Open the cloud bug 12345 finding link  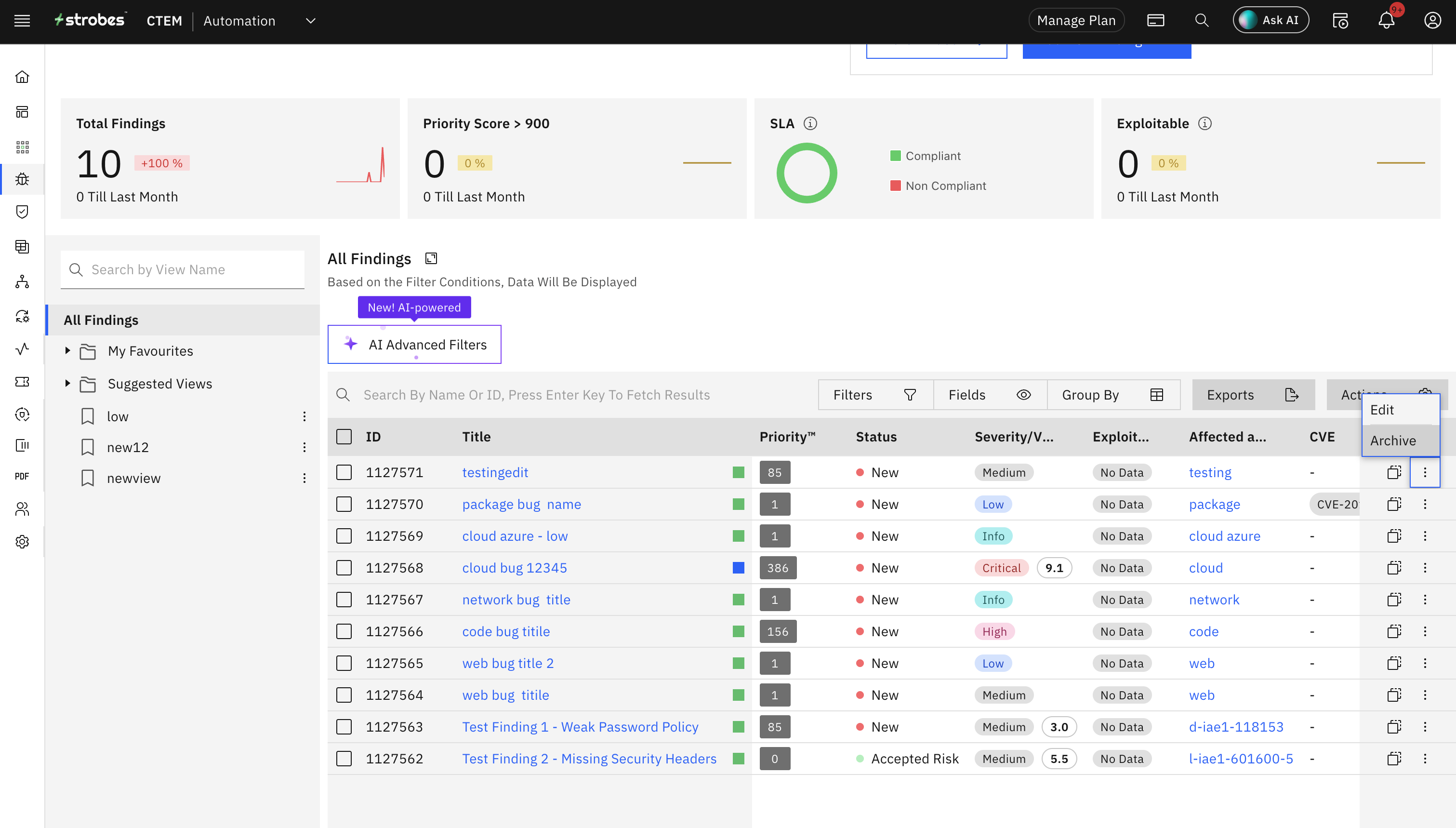(514, 568)
